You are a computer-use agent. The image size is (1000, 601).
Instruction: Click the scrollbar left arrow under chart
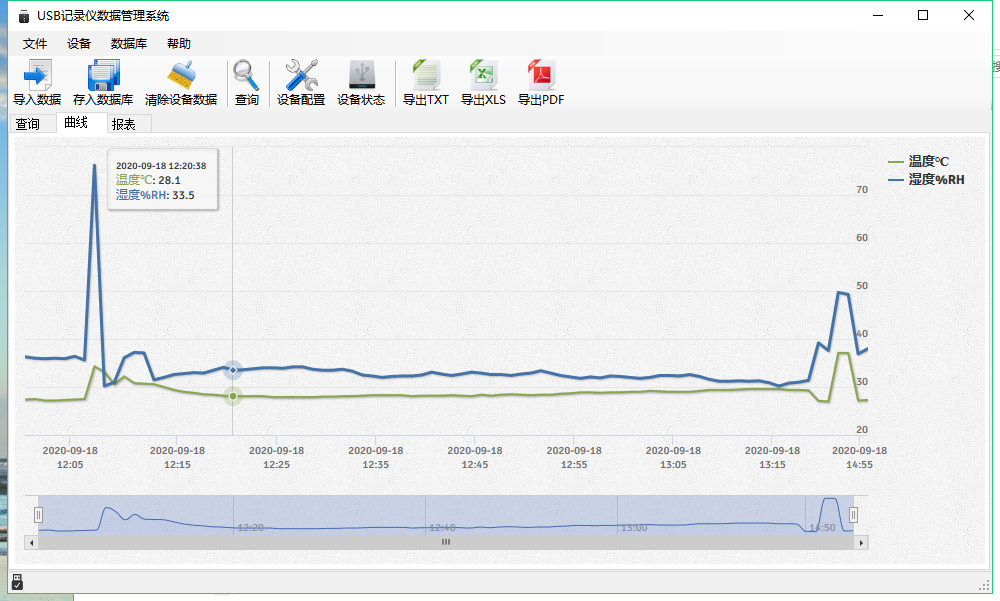coord(31,542)
